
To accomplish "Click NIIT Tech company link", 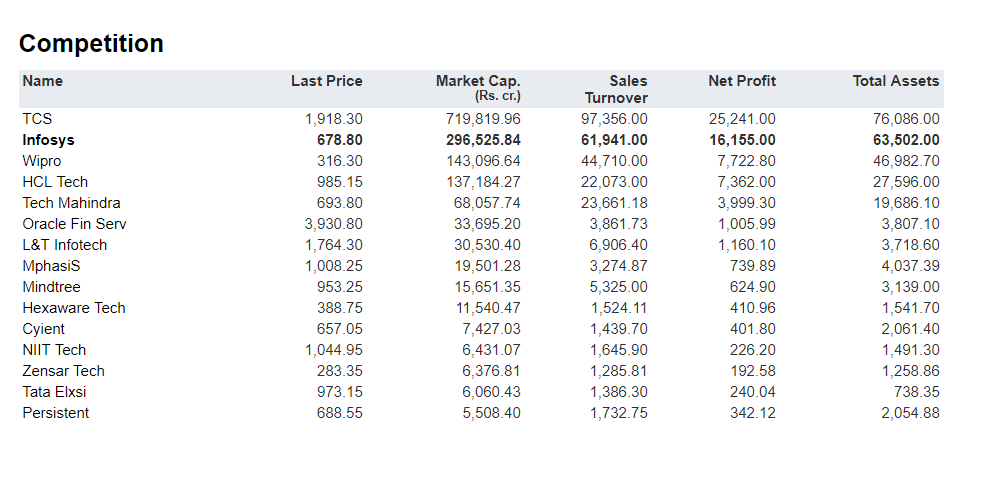I will [54, 350].
